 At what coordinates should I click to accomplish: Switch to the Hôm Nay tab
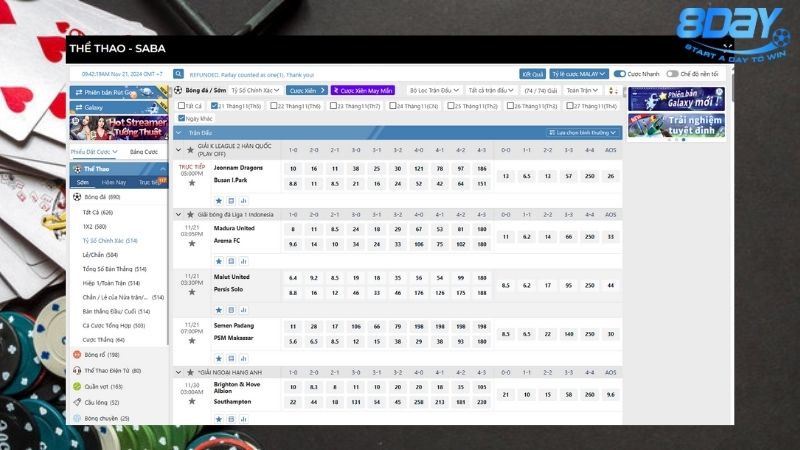pyautogui.click(x=114, y=182)
